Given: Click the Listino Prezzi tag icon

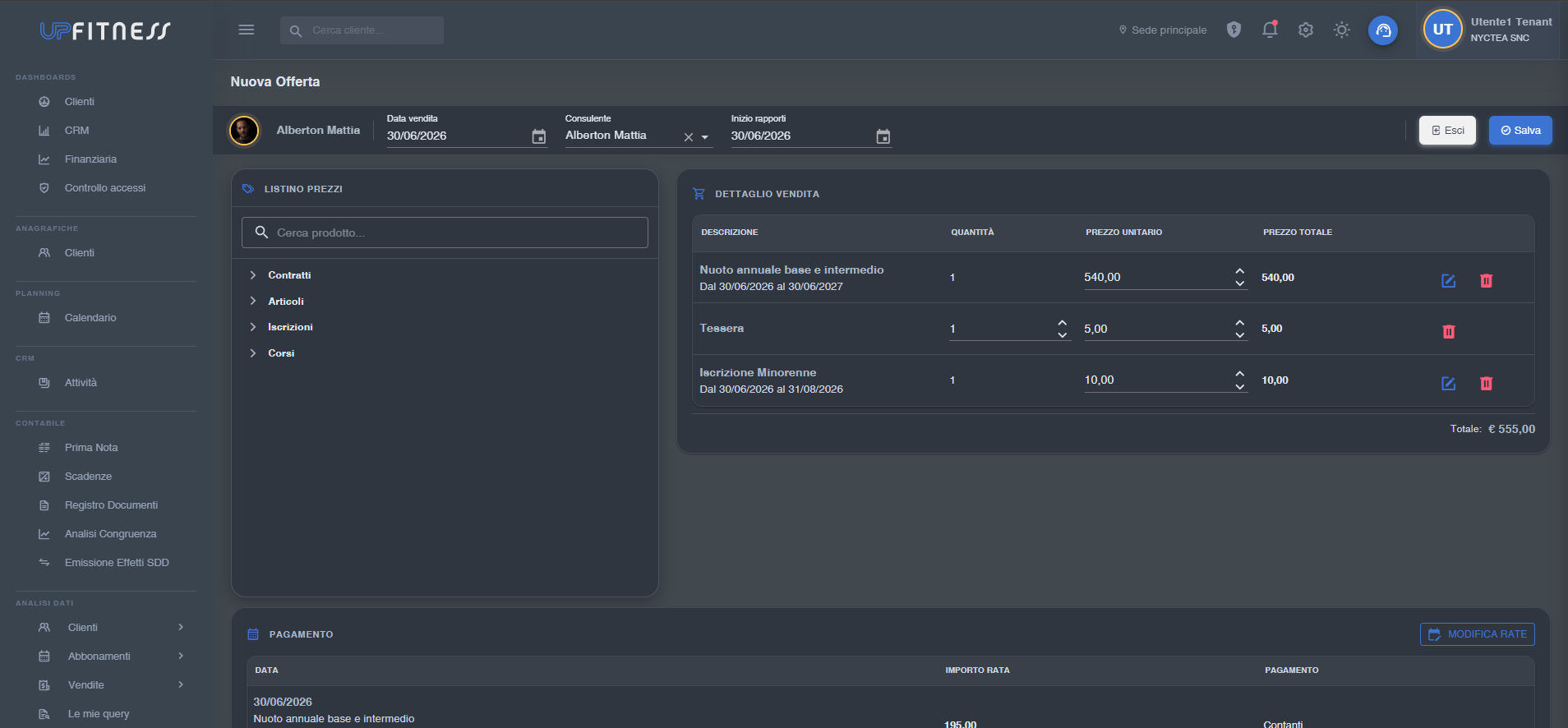Looking at the screenshot, I should click(248, 189).
